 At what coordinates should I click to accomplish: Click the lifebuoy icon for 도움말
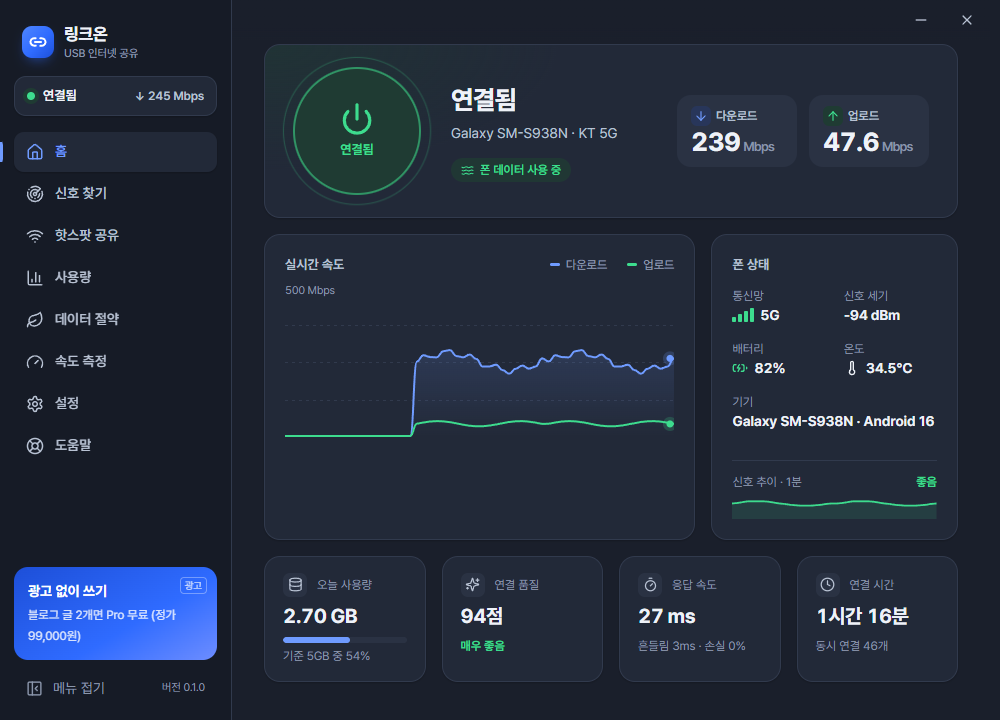[x=35, y=446]
